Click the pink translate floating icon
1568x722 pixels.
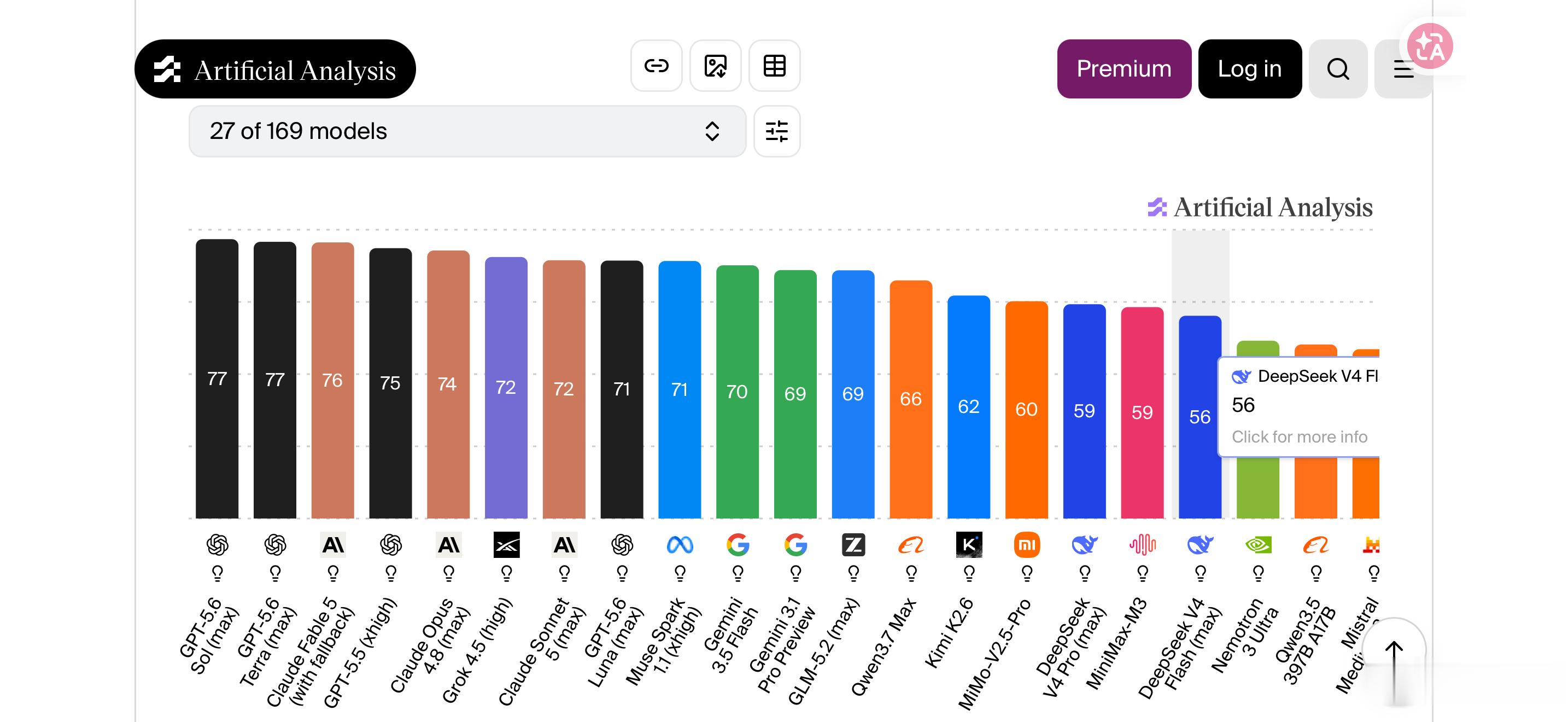click(x=1430, y=45)
